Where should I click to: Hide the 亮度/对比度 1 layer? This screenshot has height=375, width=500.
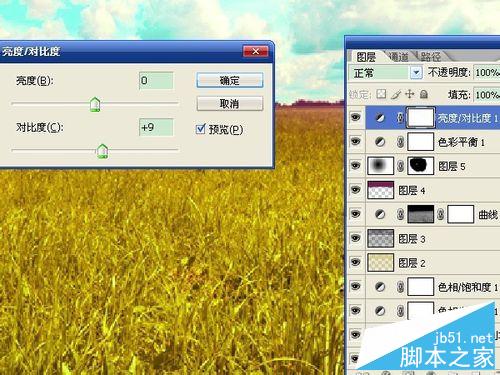coord(356,117)
